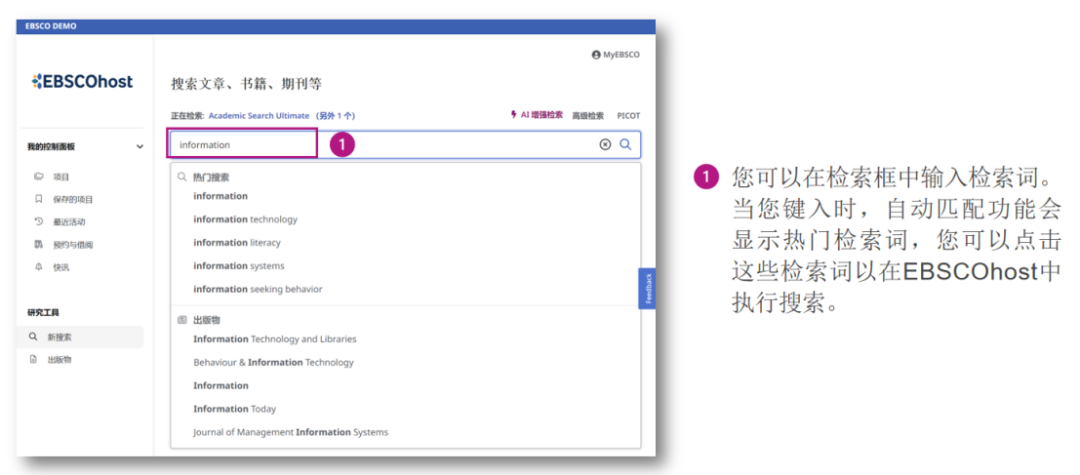Open 项目 in the sidebar
This screenshot has width=1080, height=475.
pyautogui.click(x=61, y=177)
